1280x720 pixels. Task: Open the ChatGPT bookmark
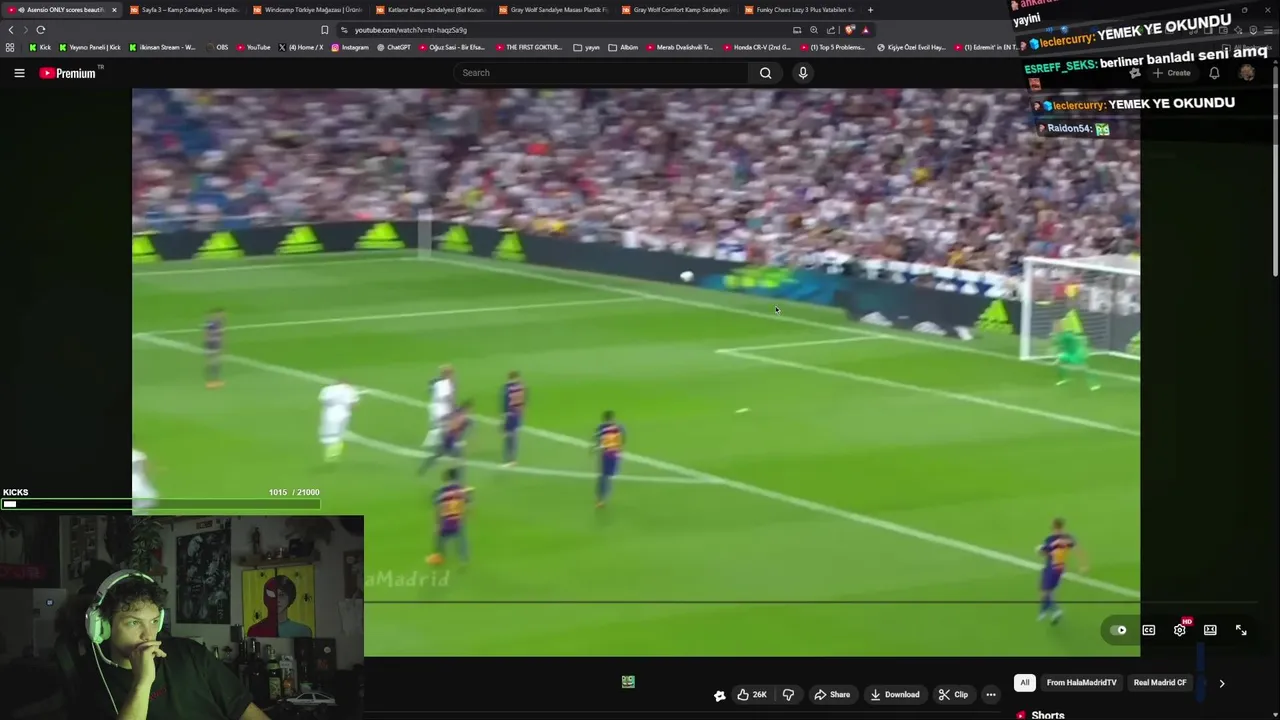pyautogui.click(x=394, y=47)
